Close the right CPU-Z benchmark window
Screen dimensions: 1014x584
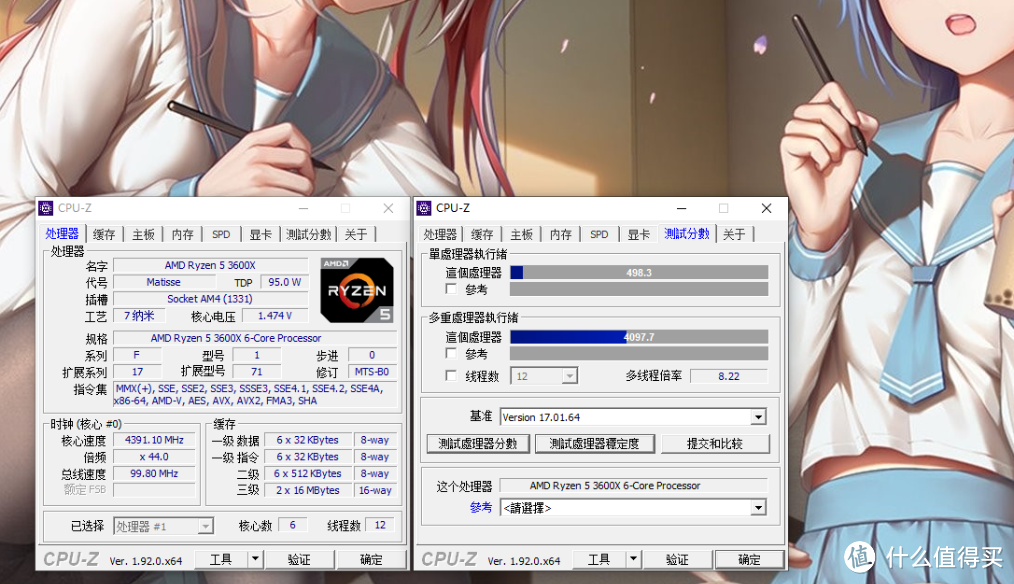click(766, 208)
